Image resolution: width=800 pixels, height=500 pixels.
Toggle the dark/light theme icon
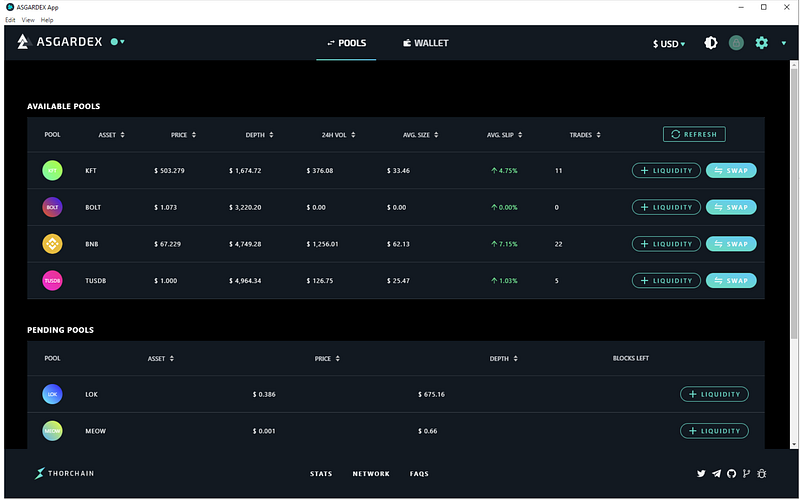coord(711,43)
